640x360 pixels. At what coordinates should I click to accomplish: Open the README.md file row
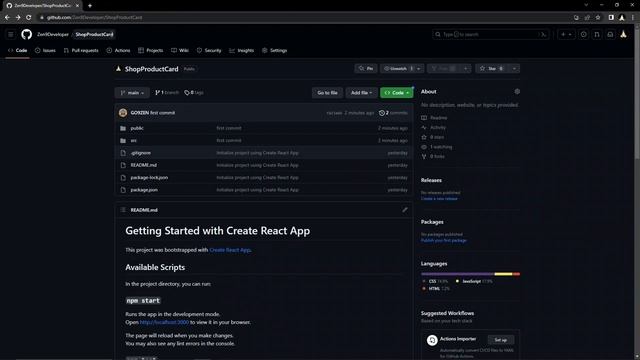(264, 165)
